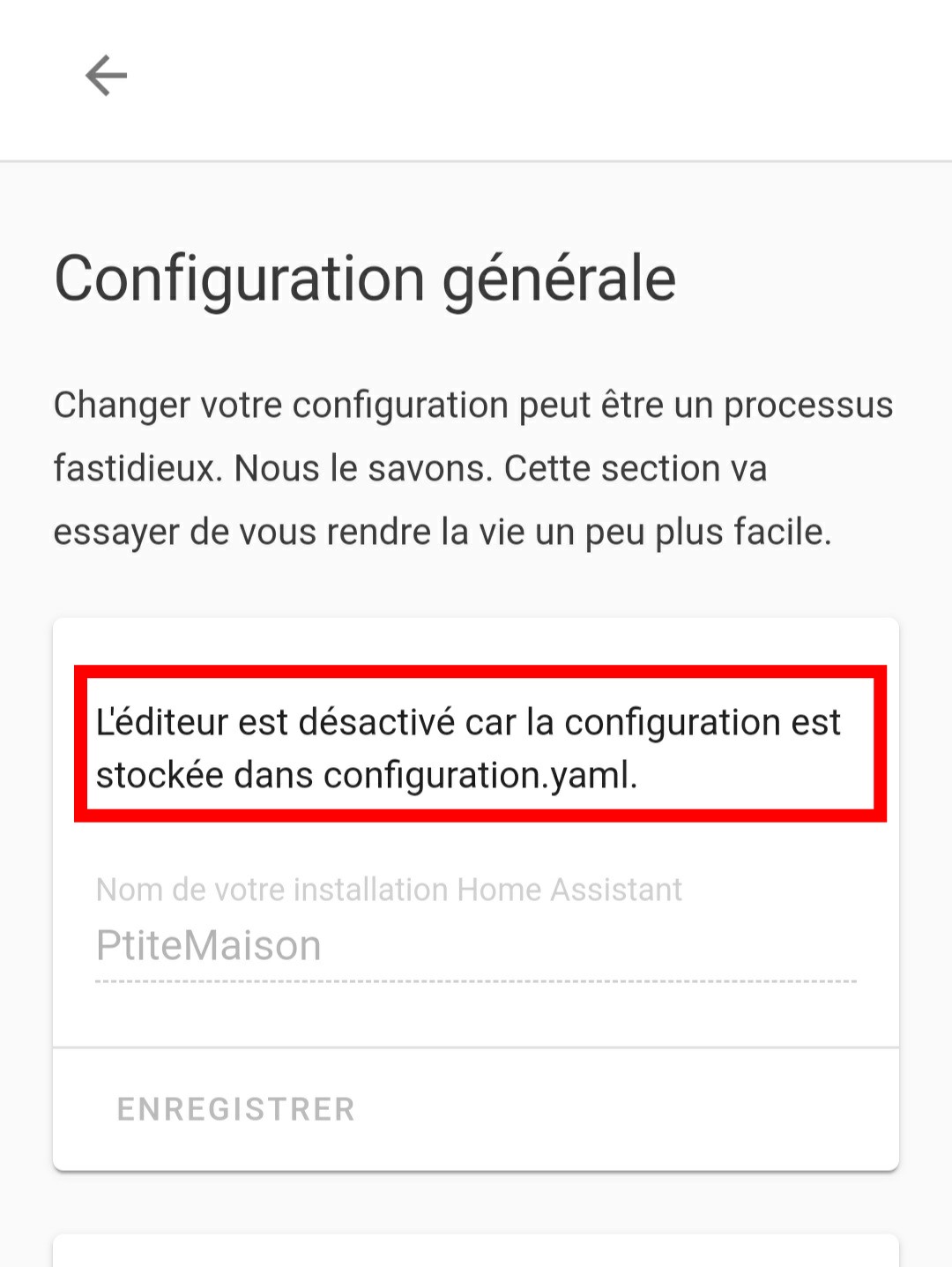Image resolution: width=952 pixels, height=1267 pixels.
Task: Click the "L'éditeur est désactivé" warning line
Action: click(467, 722)
